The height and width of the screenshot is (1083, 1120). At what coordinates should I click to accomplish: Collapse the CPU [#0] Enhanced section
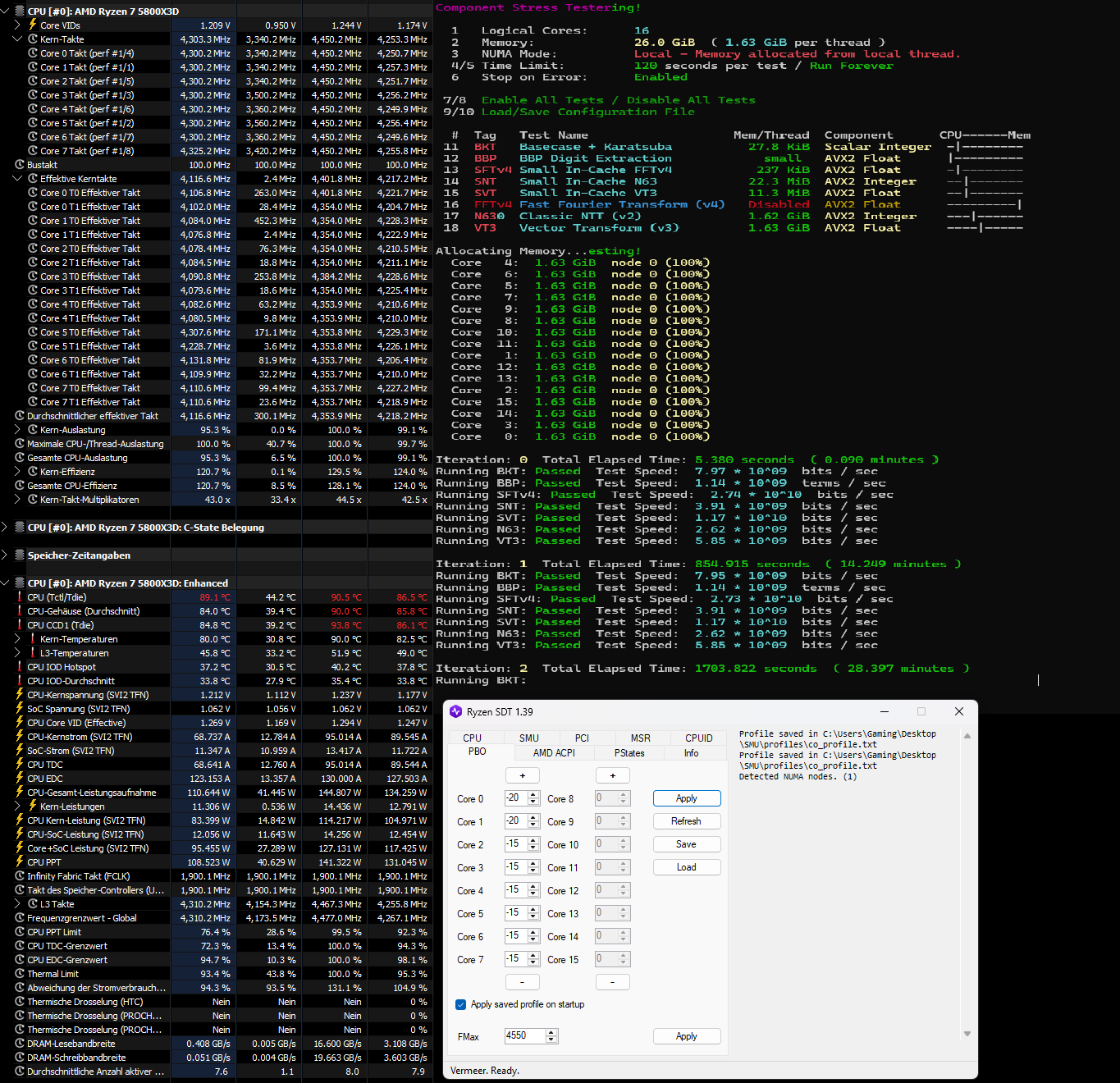pyautogui.click(x=5, y=583)
